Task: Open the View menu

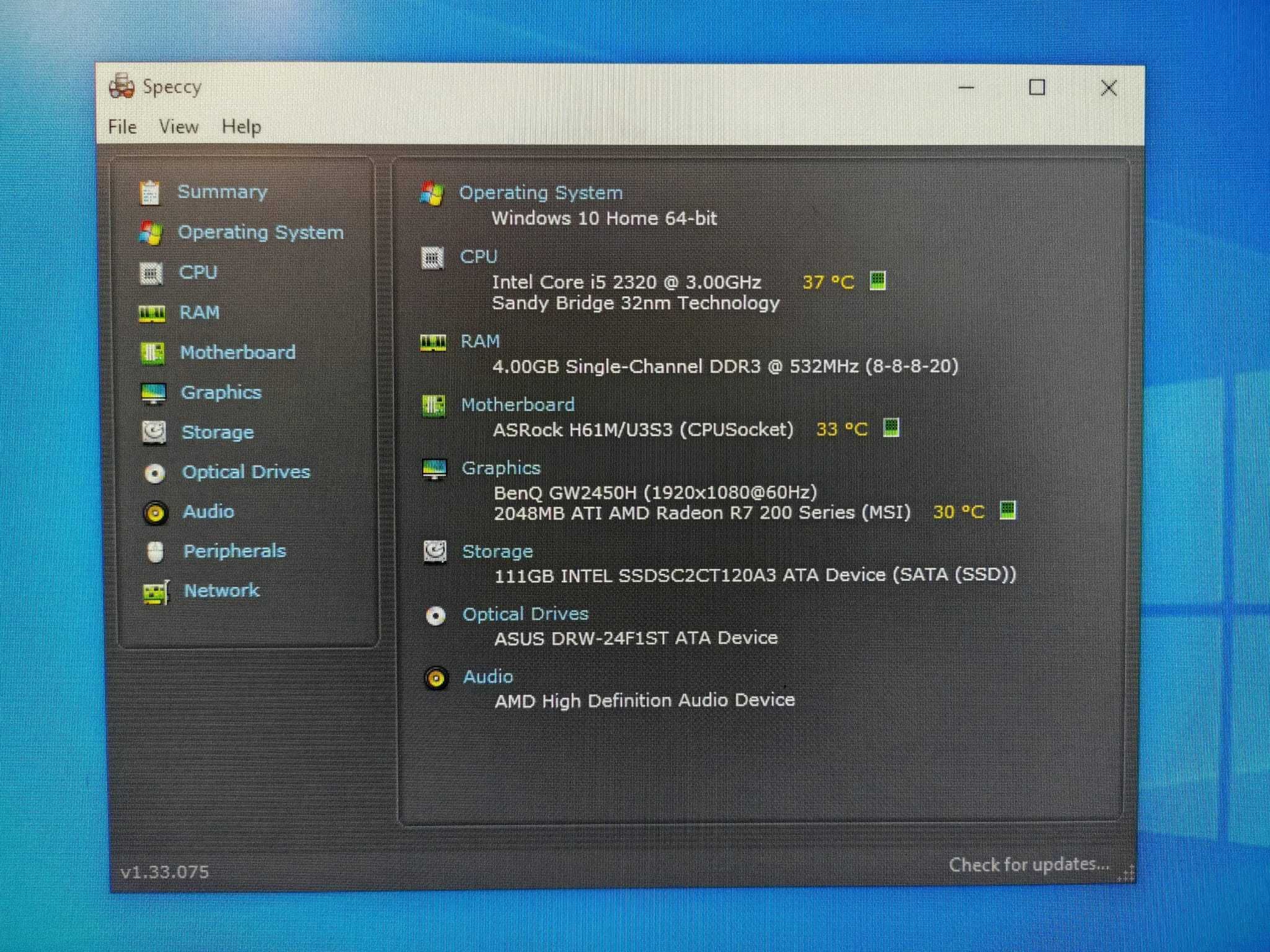Action: point(179,127)
